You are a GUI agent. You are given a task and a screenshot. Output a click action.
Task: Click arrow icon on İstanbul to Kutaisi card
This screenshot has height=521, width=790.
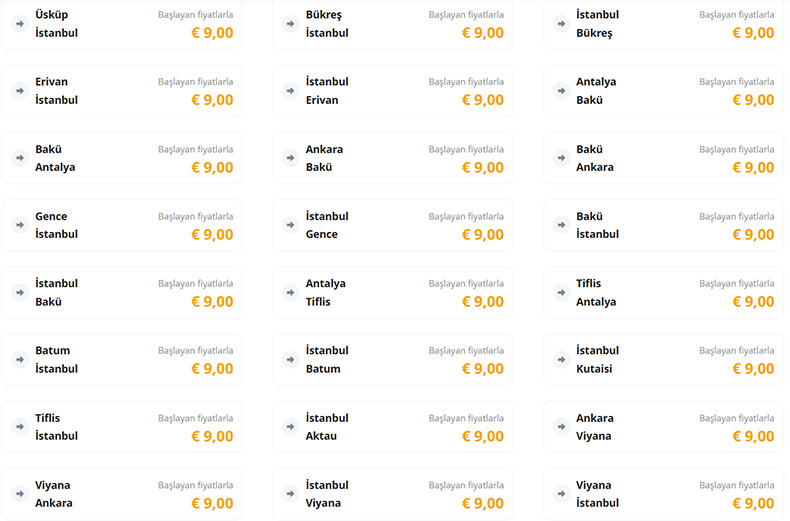pyautogui.click(x=560, y=359)
